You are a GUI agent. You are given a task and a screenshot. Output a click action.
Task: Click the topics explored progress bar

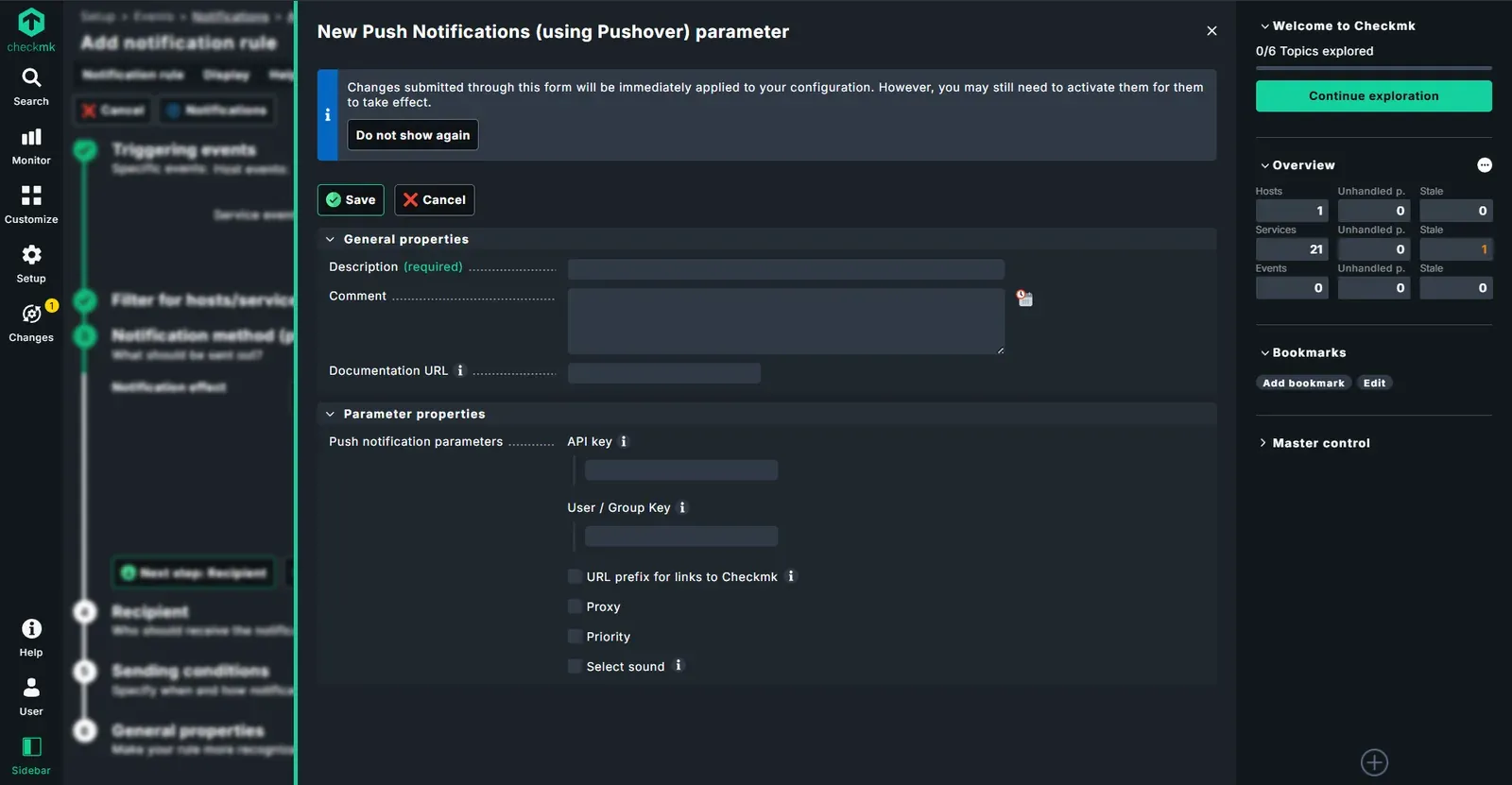point(1374,68)
